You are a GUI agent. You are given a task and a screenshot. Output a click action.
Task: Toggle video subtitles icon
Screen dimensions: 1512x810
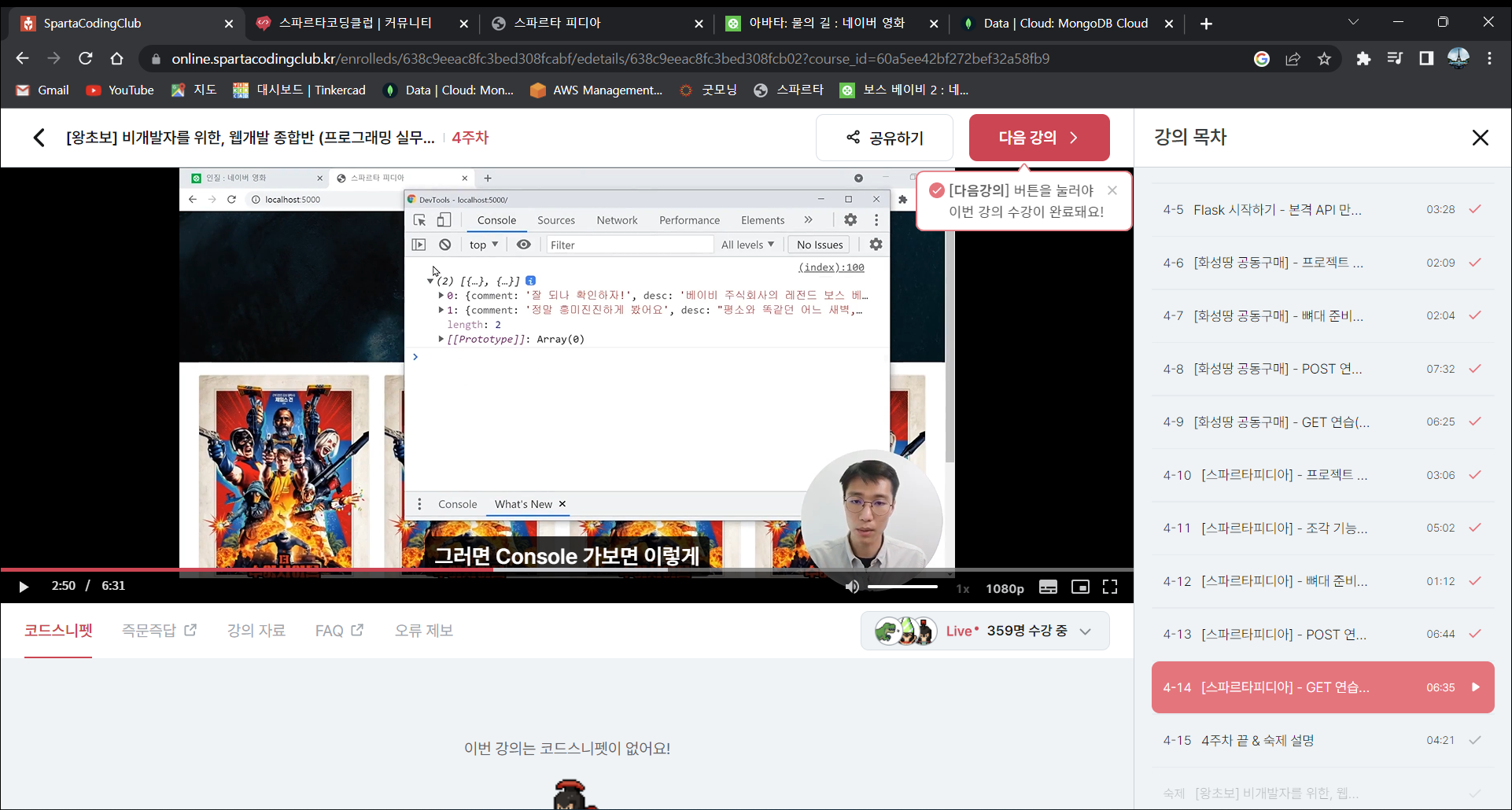coord(1048,587)
